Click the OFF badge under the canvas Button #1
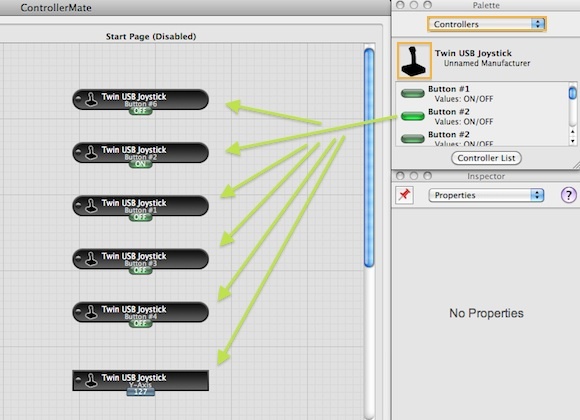The image size is (580, 420). (x=140, y=217)
